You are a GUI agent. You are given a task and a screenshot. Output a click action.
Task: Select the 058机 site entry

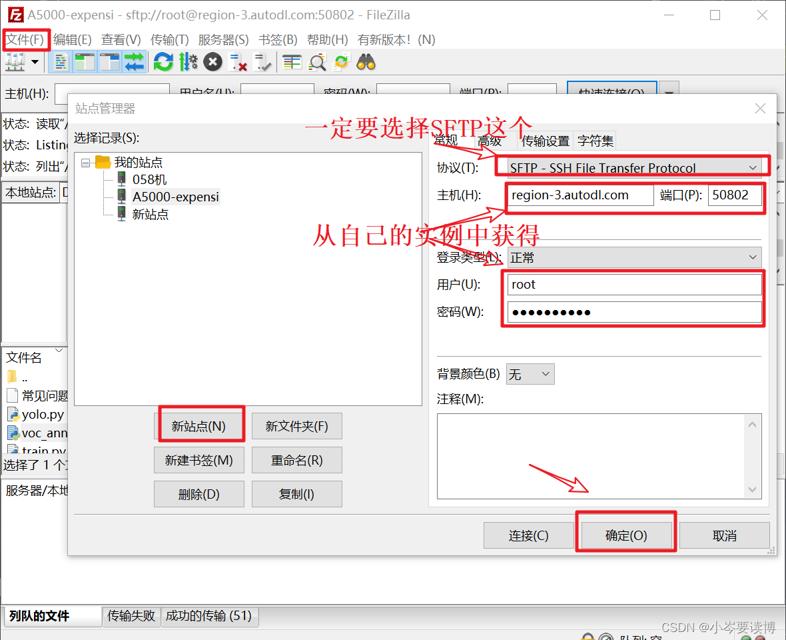(x=149, y=179)
